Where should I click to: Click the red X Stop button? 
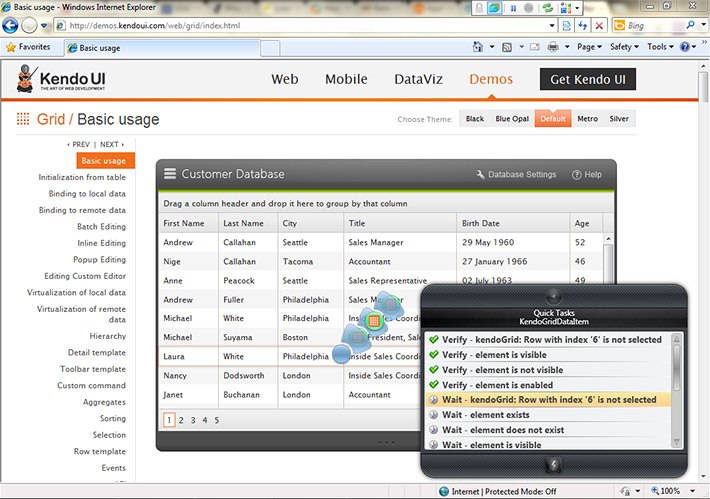click(x=599, y=26)
